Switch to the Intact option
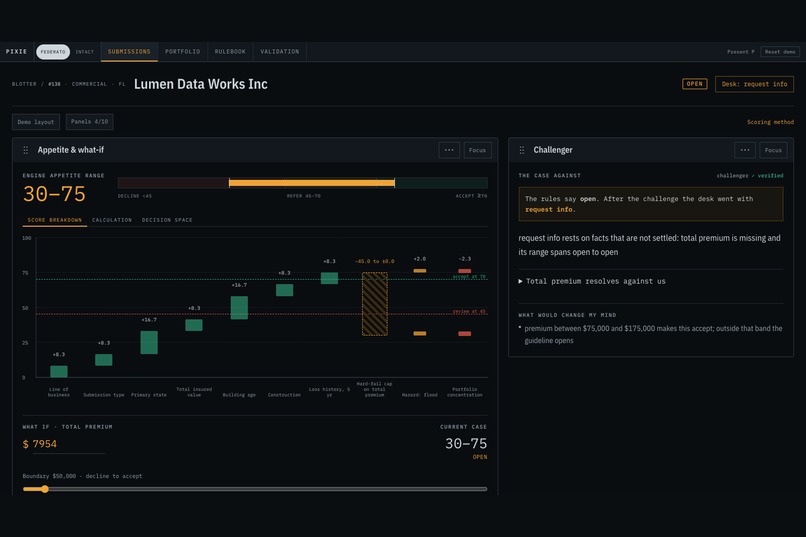Image resolution: width=806 pixels, height=537 pixels. (x=85, y=52)
